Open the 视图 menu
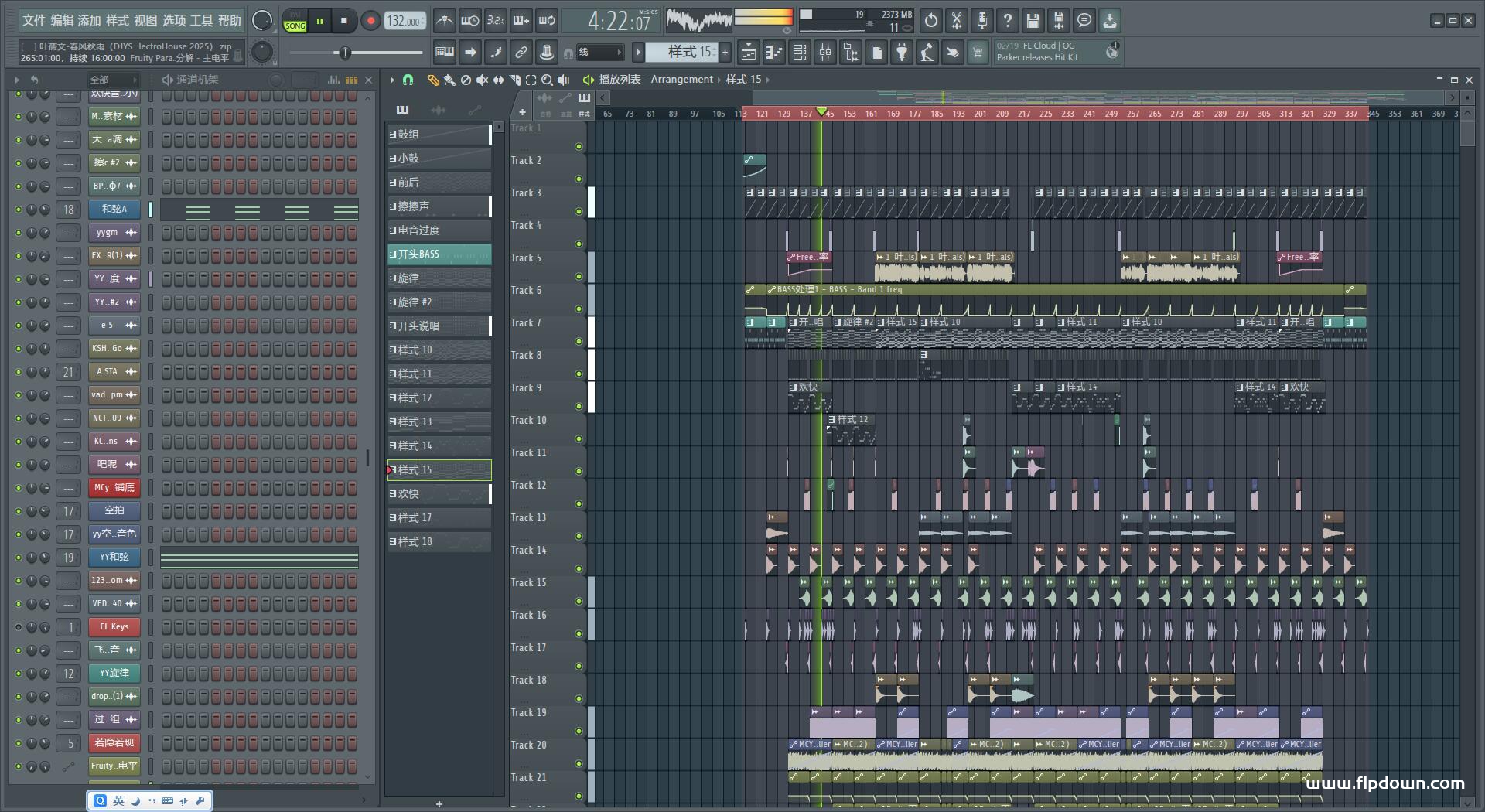Image resolution: width=1485 pixels, height=812 pixels. (145, 21)
